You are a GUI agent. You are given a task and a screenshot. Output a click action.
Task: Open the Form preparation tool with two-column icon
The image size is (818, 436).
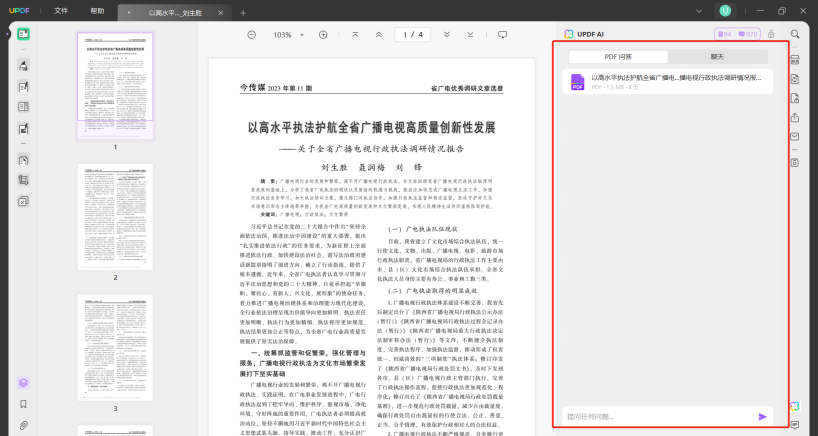(23, 107)
